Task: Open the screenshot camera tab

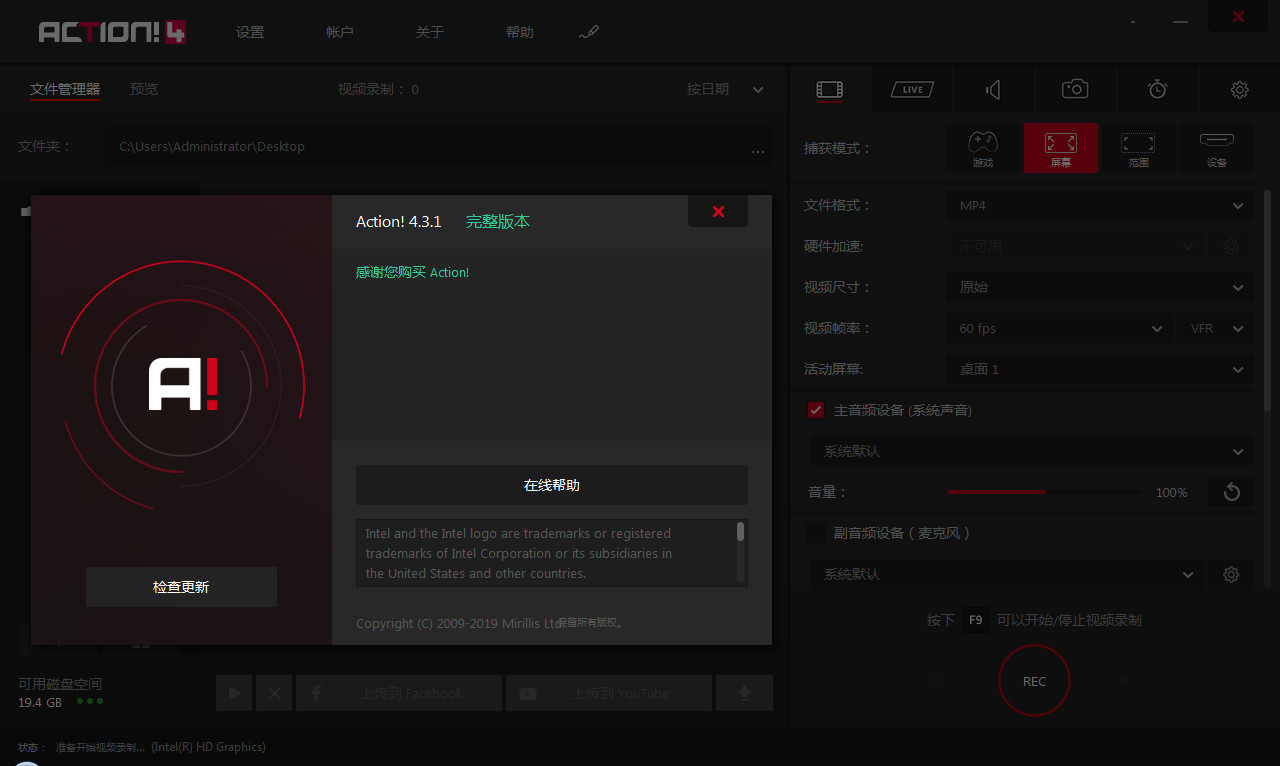Action: point(1075,89)
